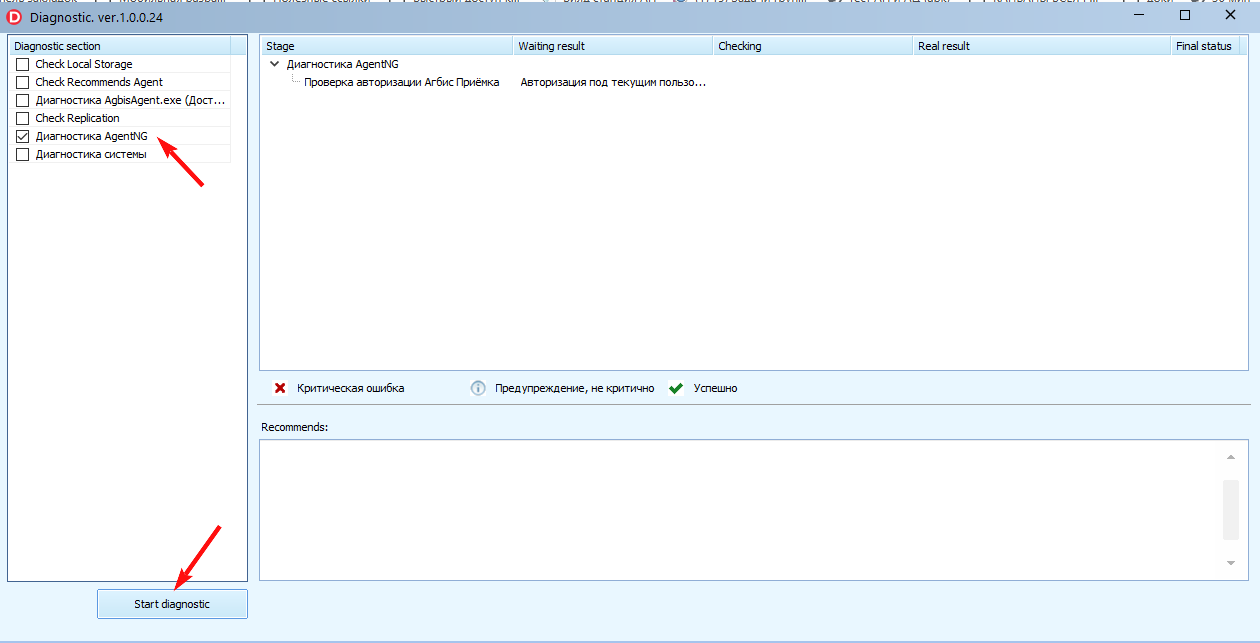This screenshot has height=643, width=1260.
Task: Enable the Check Local Storage checkbox
Action: (x=23, y=64)
